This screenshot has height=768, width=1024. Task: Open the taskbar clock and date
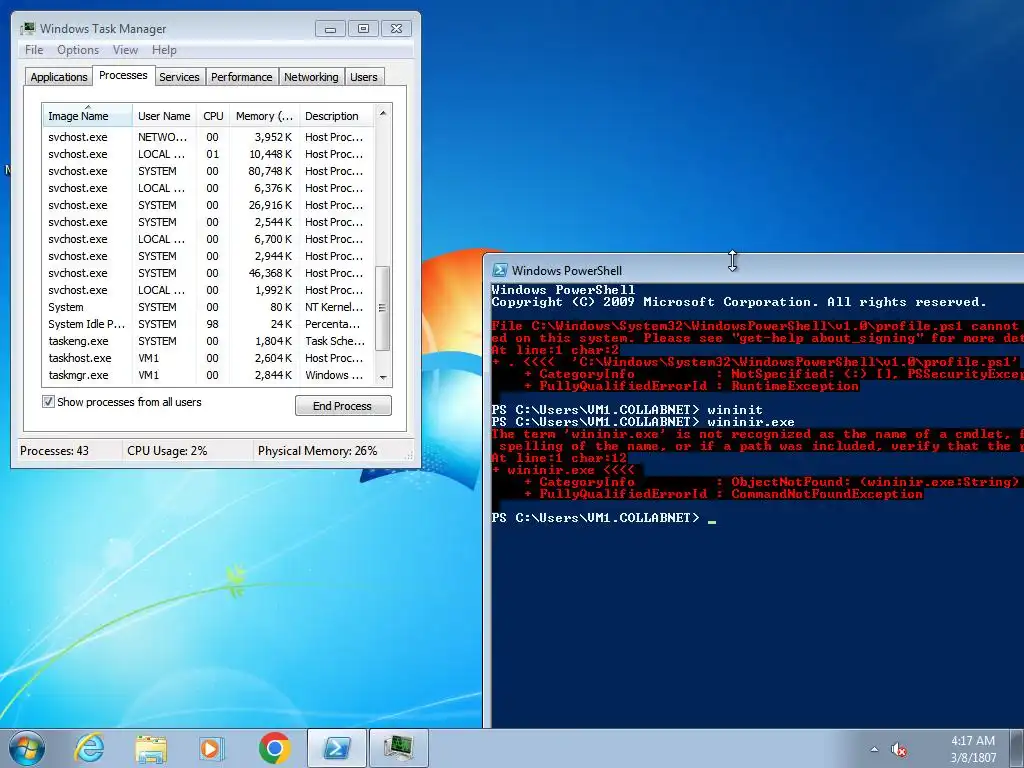coord(973,749)
